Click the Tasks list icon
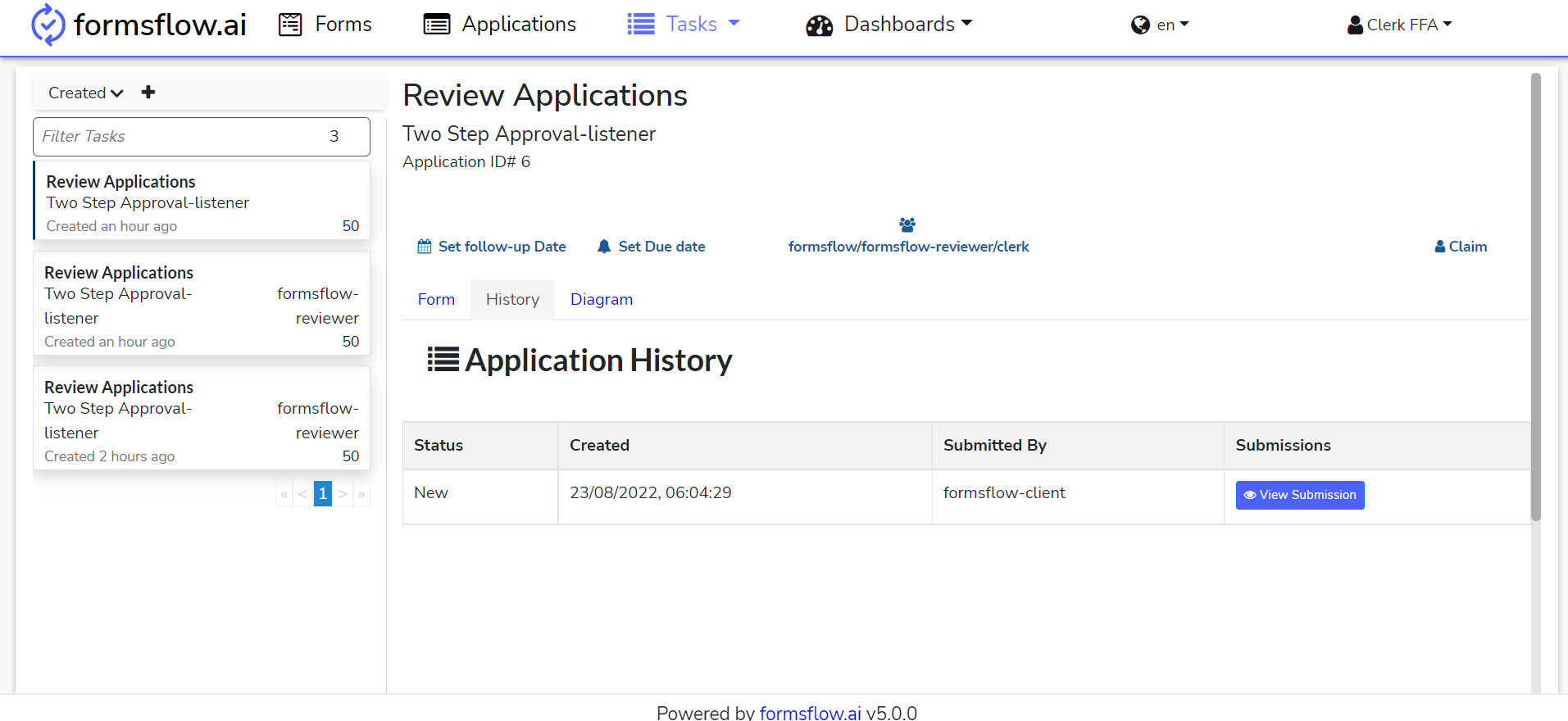 pyautogui.click(x=641, y=25)
